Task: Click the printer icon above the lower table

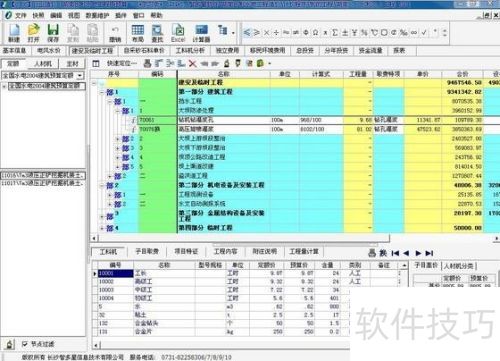Action: click(372, 253)
